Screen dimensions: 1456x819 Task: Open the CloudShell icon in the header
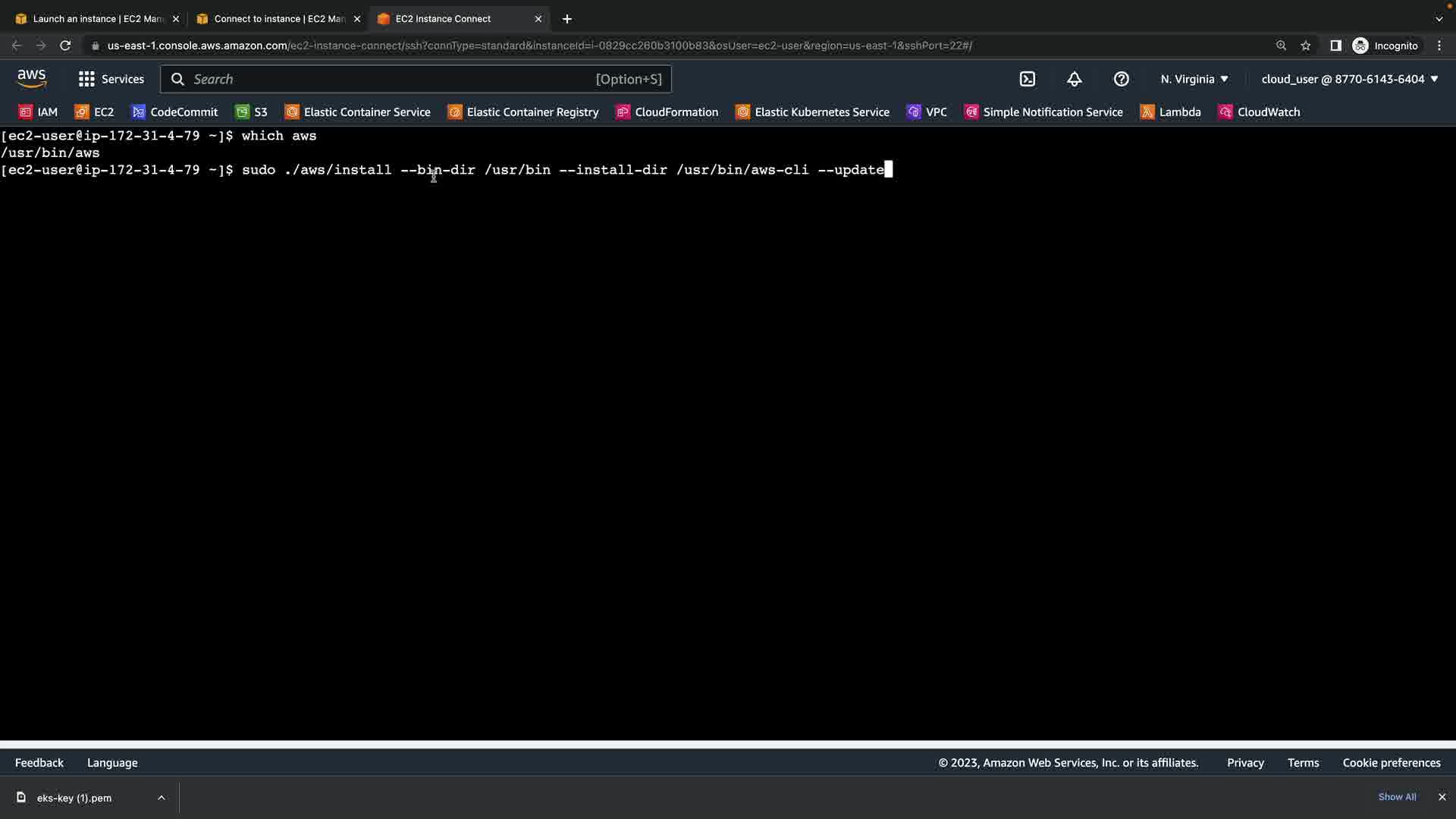[1028, 79]
